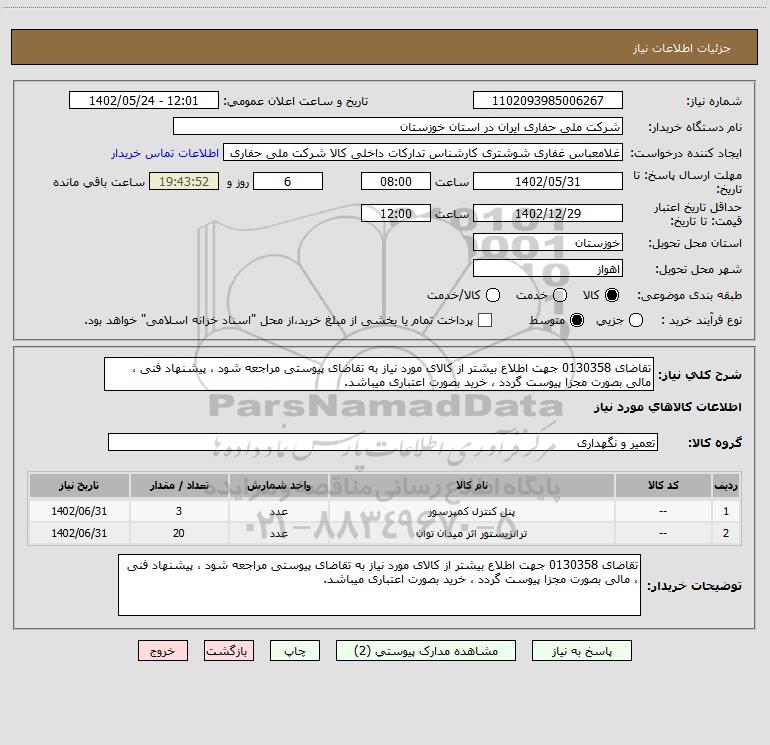This screenshot has height=745, width=770.
Task: Click the بازگشت back button
Action: coord(229,651)
